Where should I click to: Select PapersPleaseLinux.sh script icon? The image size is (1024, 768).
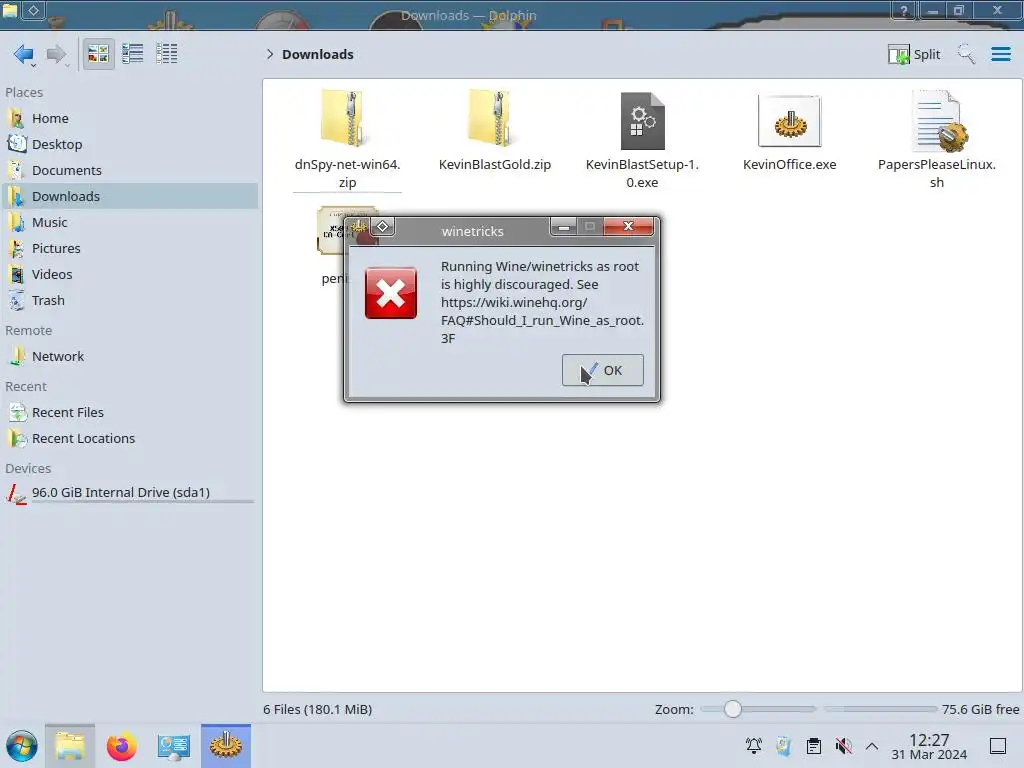point(938,121)
